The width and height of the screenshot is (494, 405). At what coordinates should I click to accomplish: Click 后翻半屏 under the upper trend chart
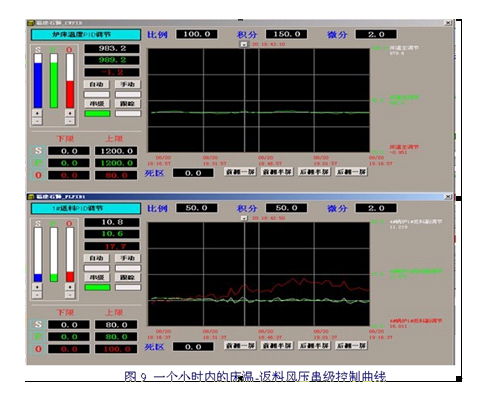[x=314, y=172]
